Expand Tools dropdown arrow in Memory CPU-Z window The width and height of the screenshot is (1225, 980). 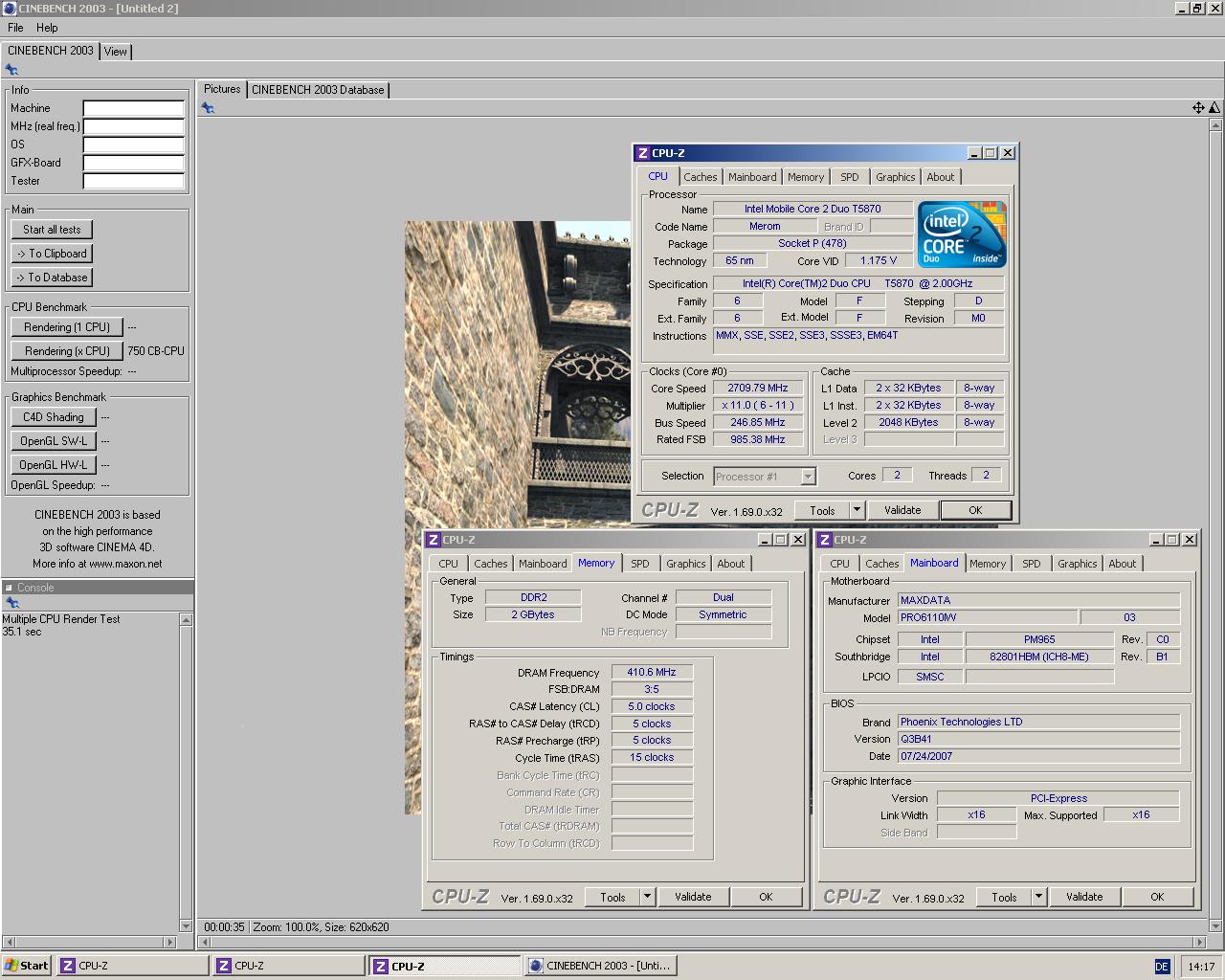[647, 897]
